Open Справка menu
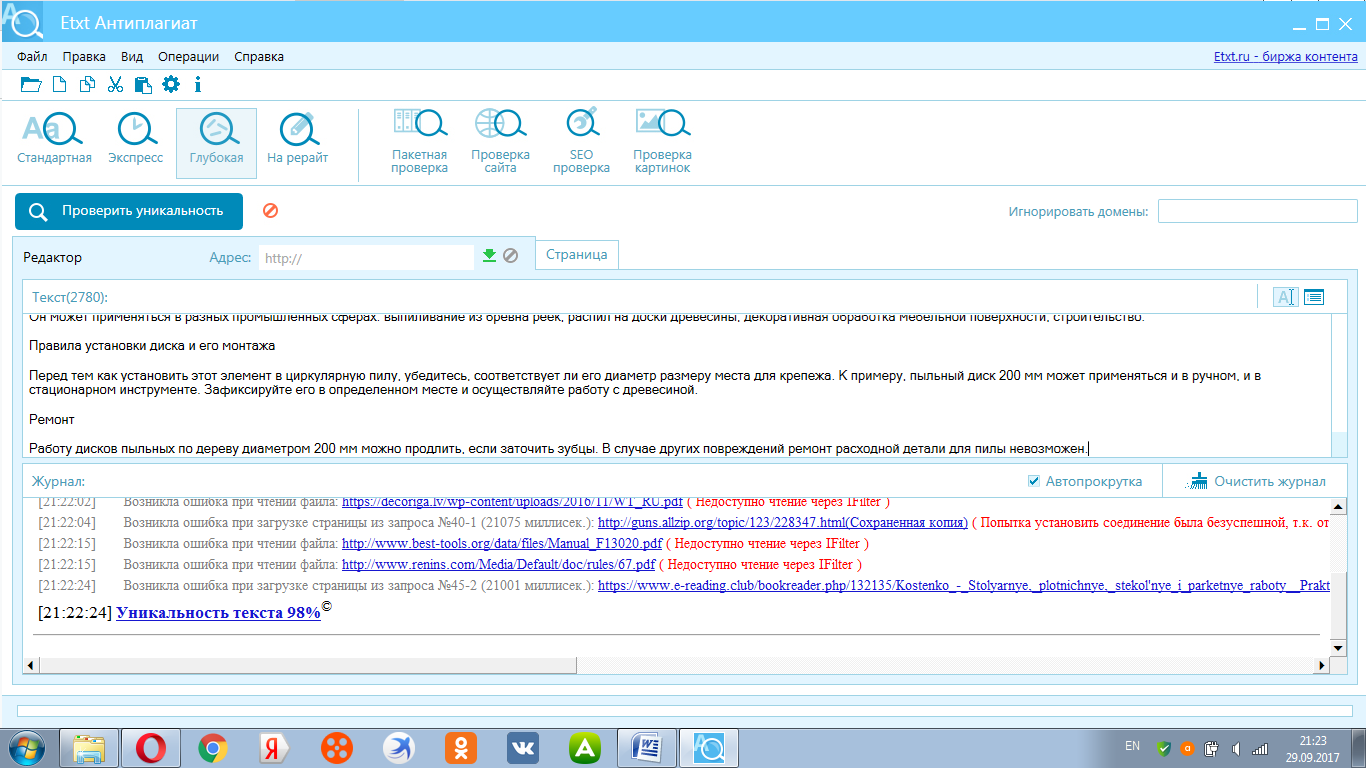This screenshot has height=768, width=1366. click(x=259, y=57)
